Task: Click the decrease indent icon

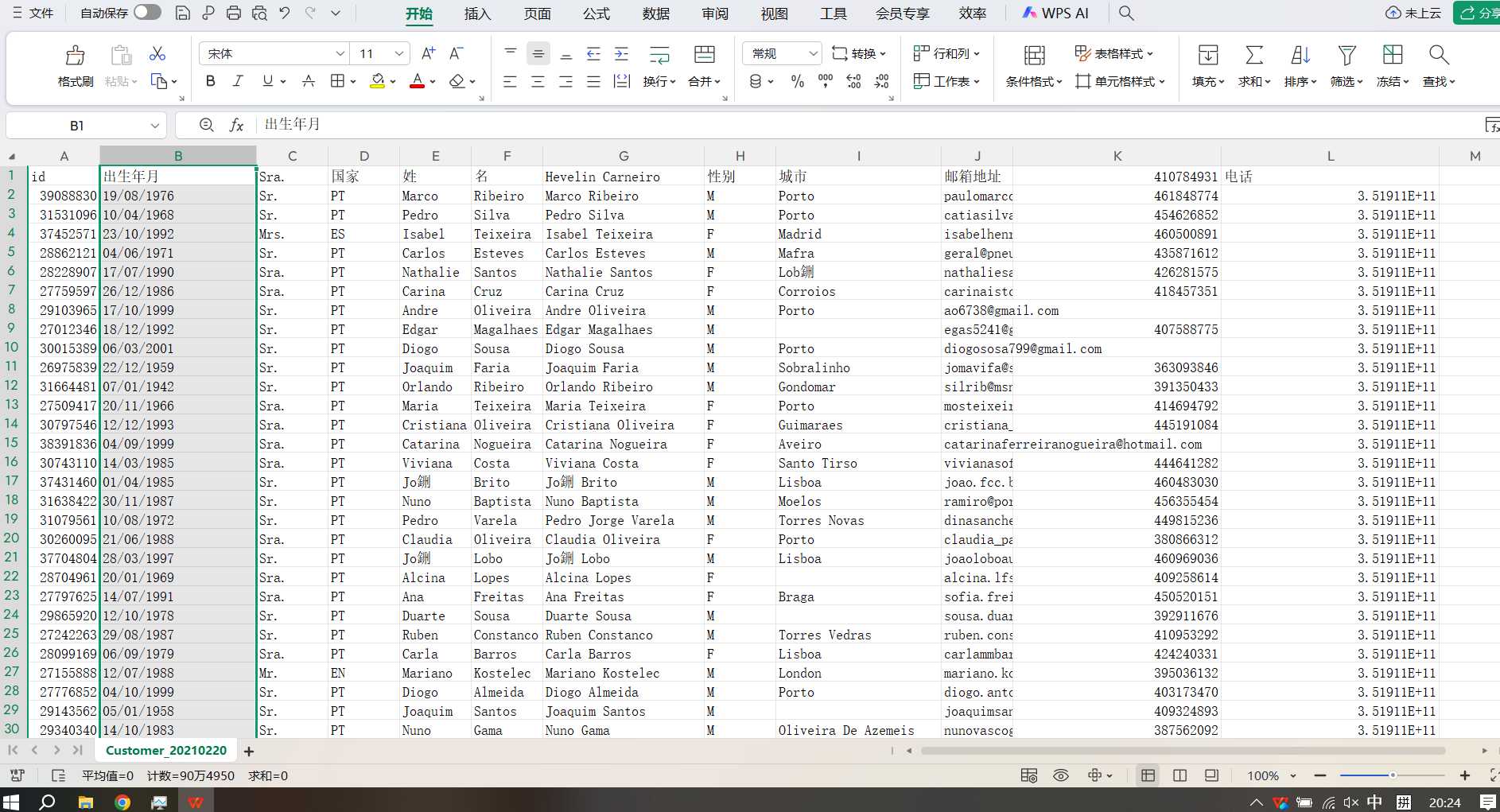Action: [x=593, y=53]
